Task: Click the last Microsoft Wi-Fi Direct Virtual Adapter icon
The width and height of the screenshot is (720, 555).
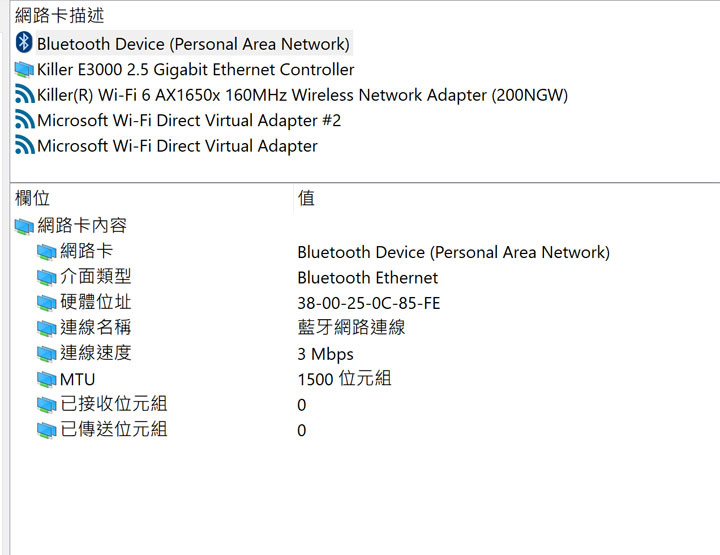Action: pyautogui.click(x=24, y=146)
